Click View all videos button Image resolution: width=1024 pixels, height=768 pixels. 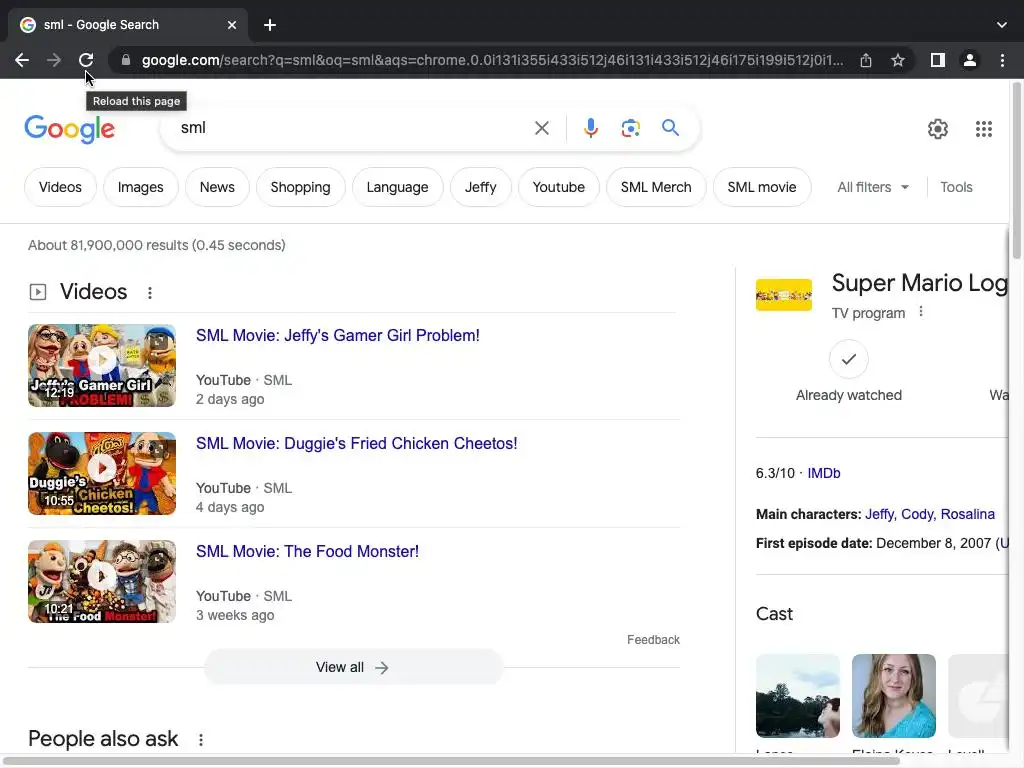pos(353,667)
